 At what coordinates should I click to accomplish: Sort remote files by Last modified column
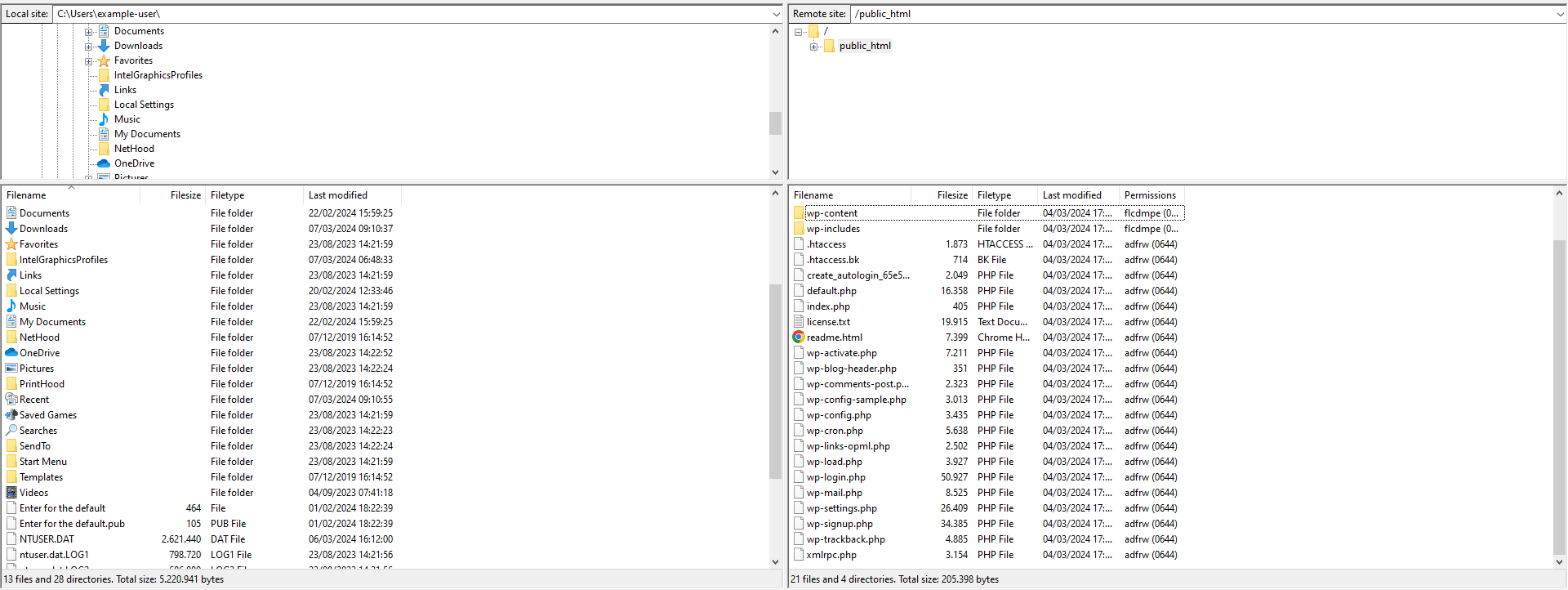pos(1071,195)
